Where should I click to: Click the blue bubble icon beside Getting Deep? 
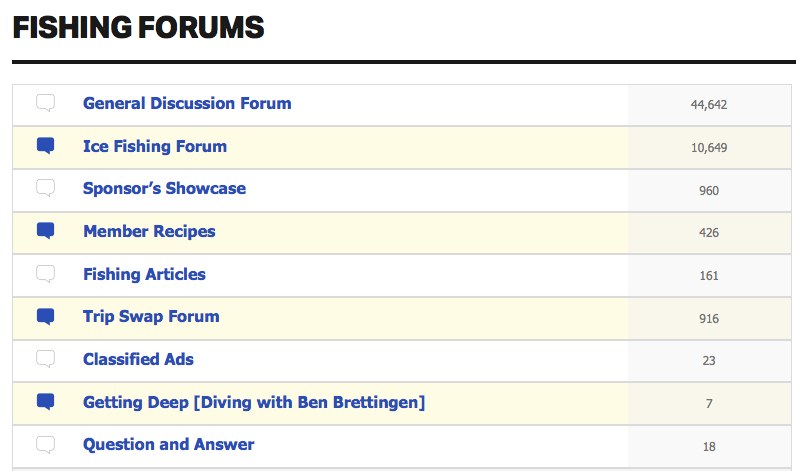click(45, 402)
